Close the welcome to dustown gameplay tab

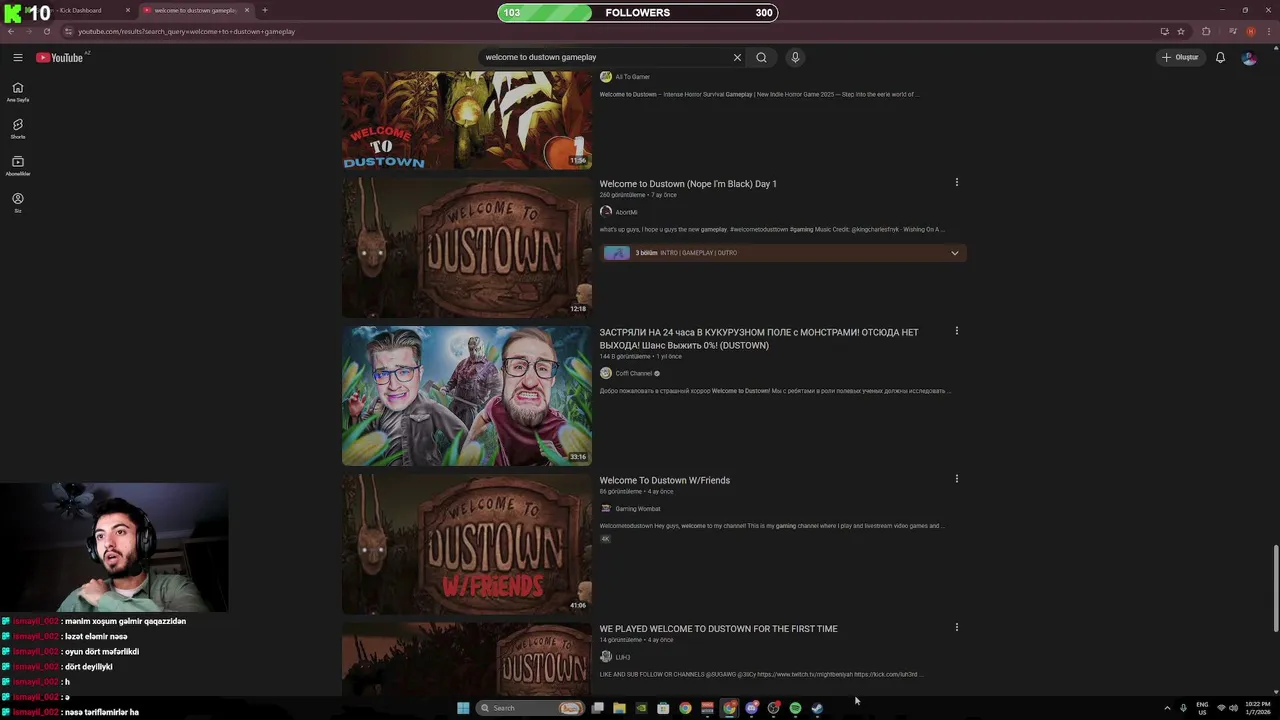(247, 10)
